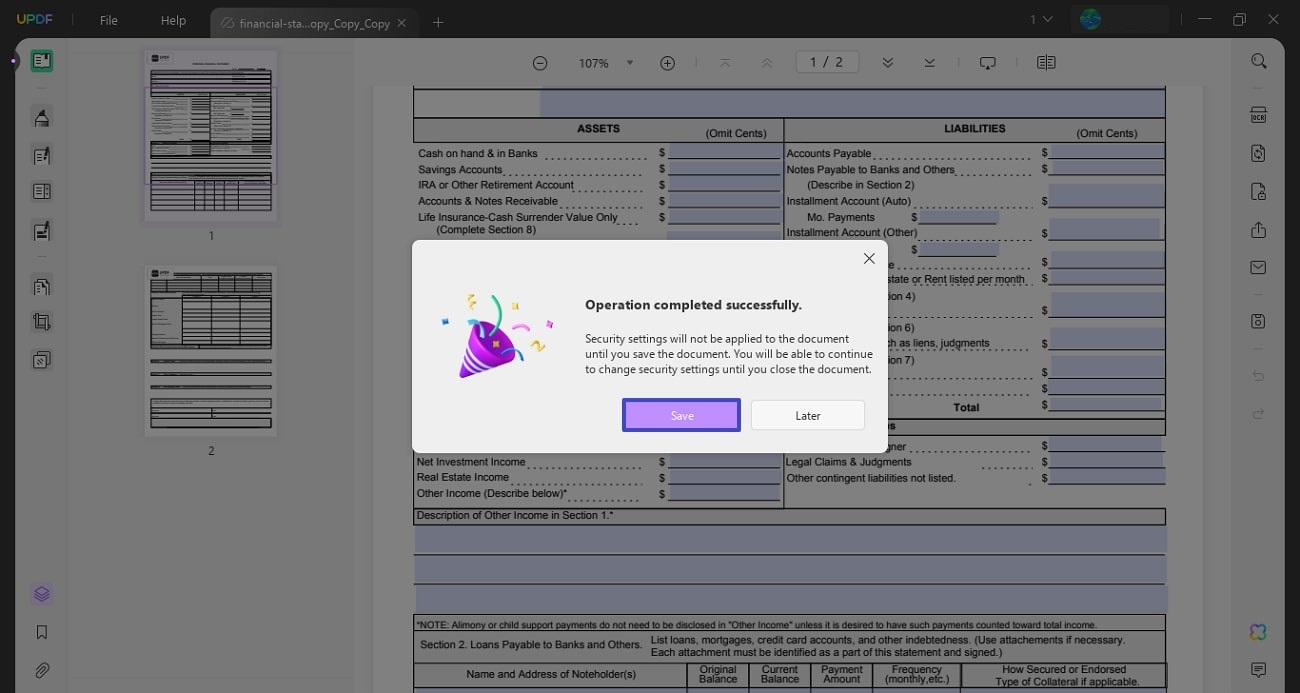Open the File menu

click(108, 20)
